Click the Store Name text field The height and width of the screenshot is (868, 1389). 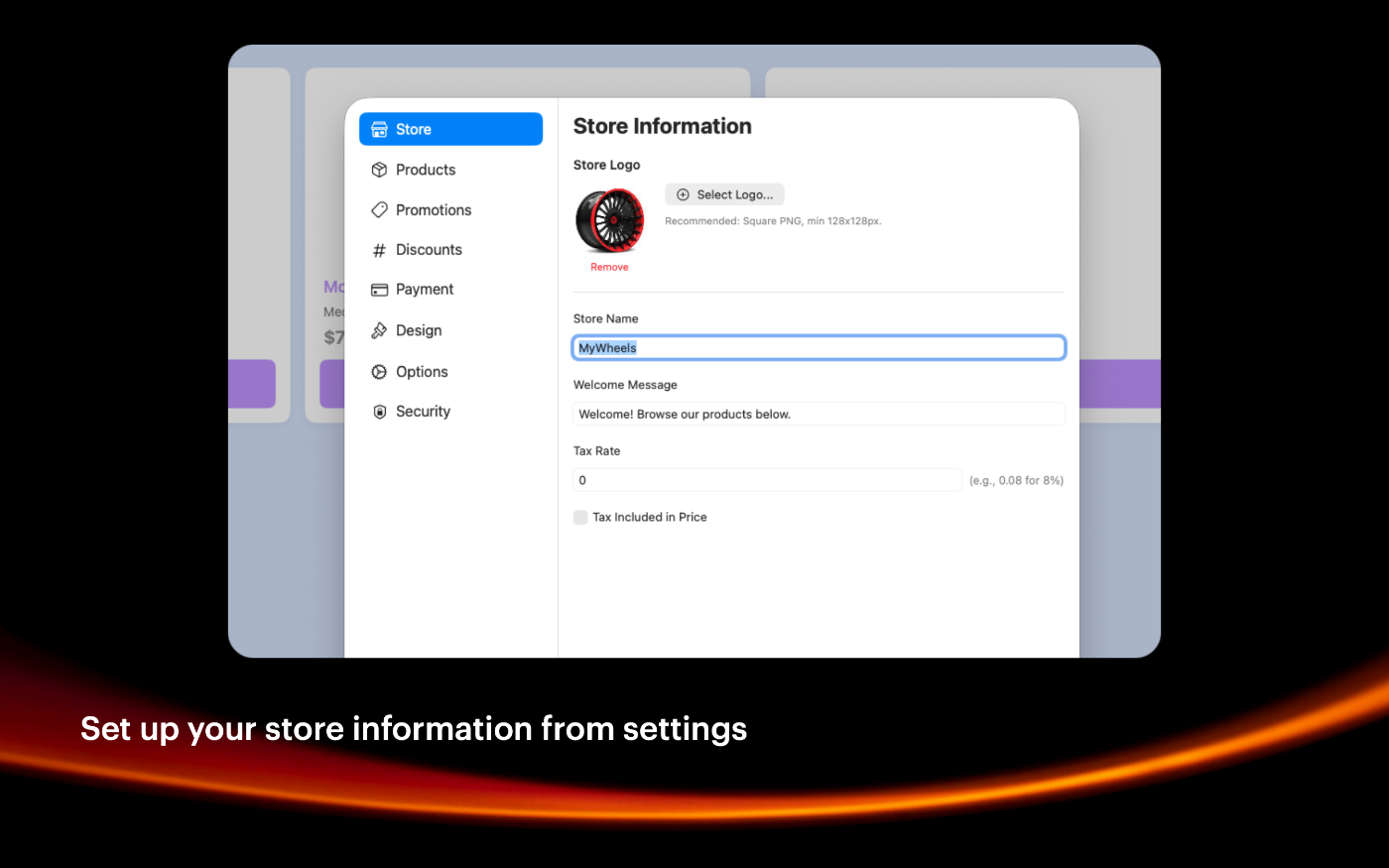tap(819, 348)
